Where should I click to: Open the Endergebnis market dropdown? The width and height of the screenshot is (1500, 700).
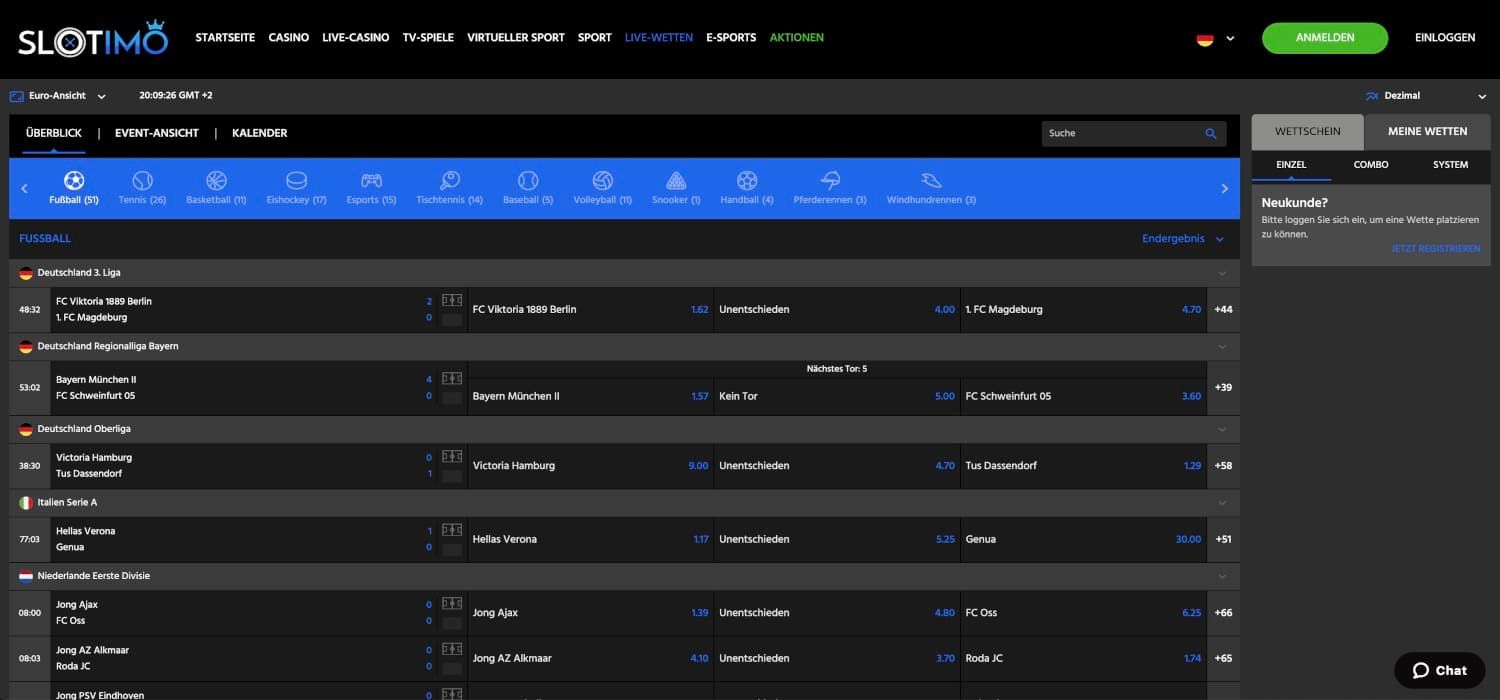1182,239
